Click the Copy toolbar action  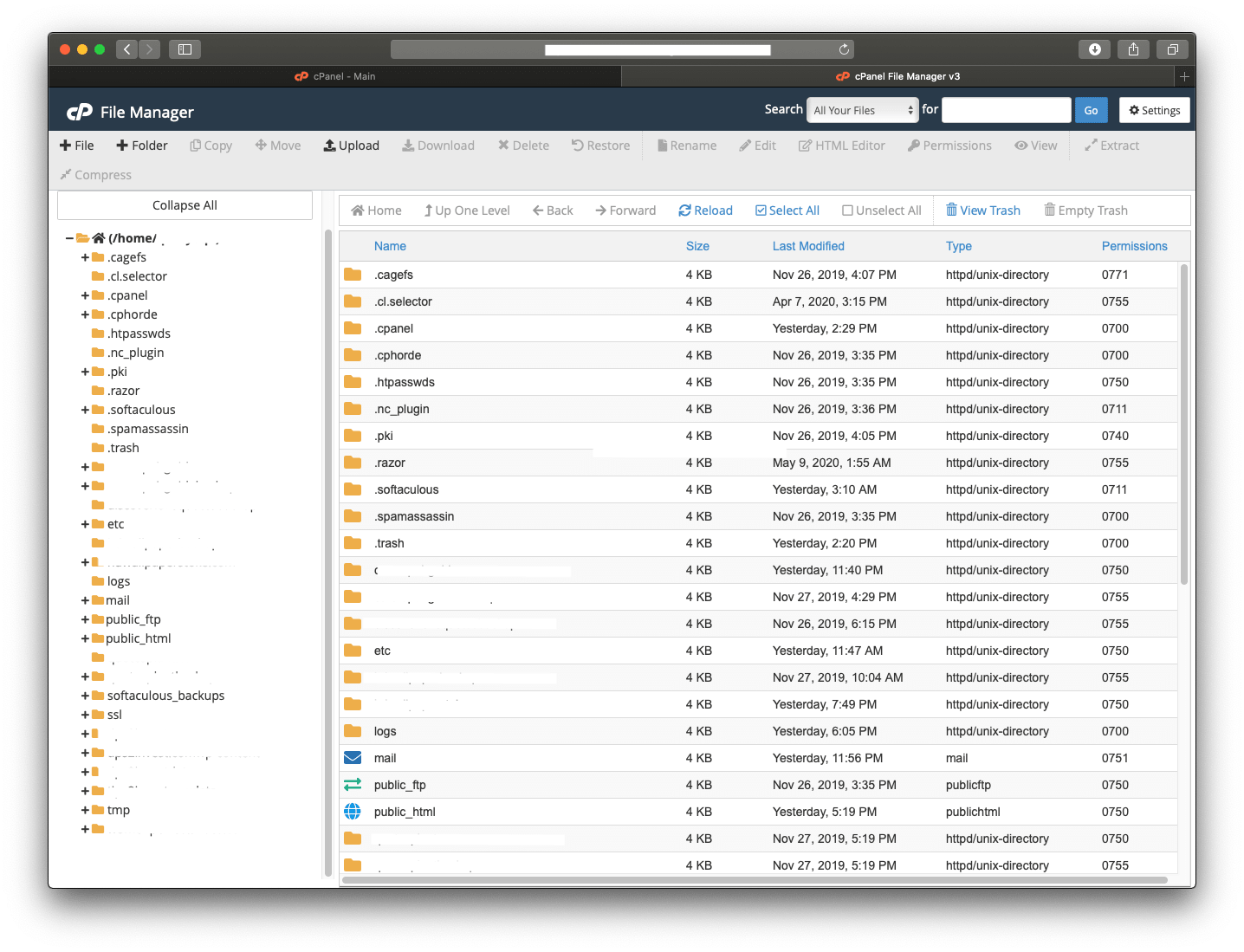(211, 146)
